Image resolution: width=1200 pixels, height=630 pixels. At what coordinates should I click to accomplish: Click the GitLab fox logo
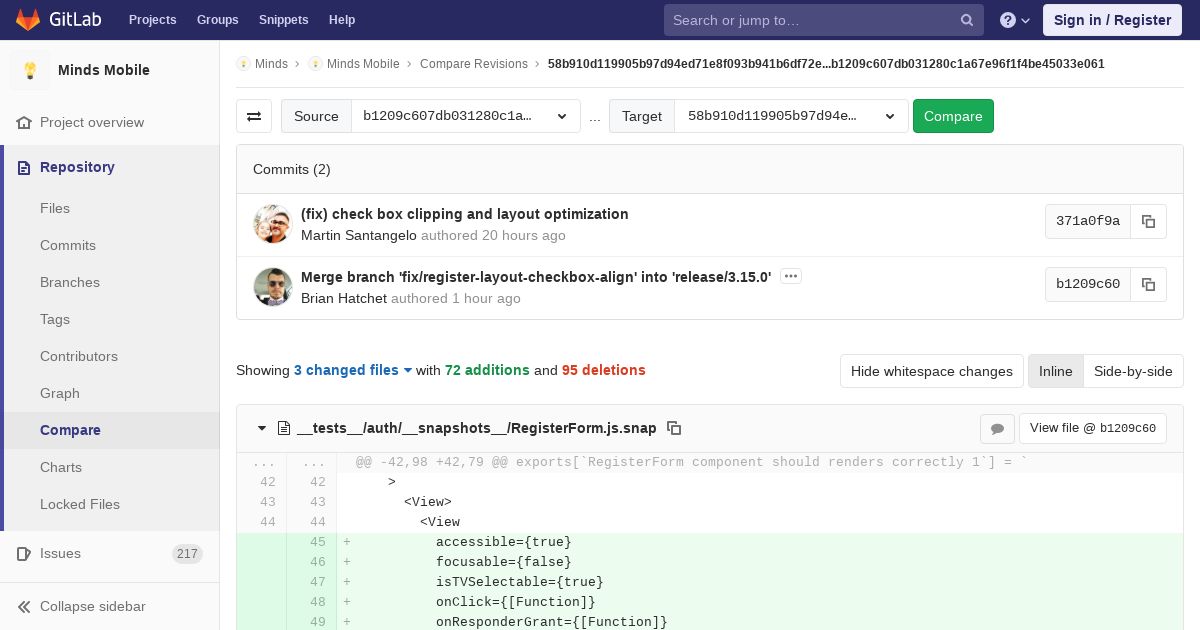tap(28, 20)
